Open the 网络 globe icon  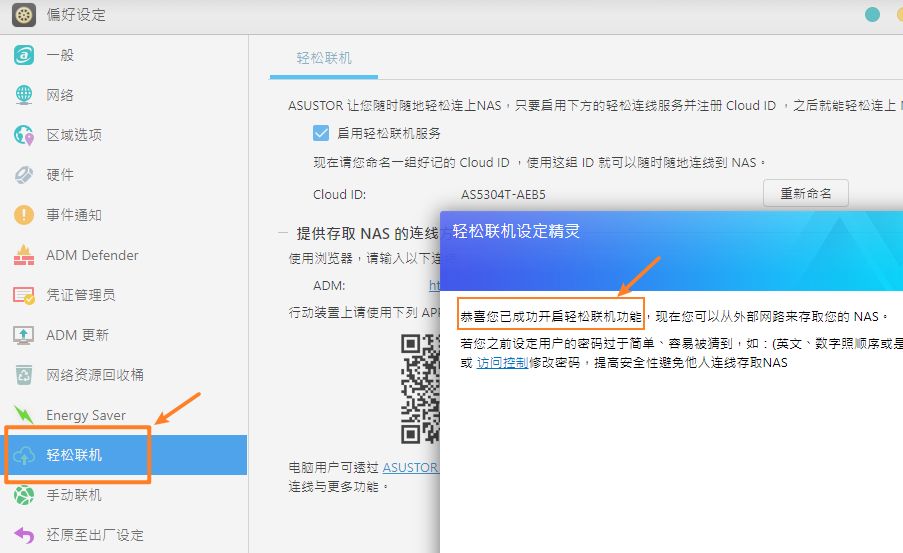pyautogui.click(x=24, y=95)
